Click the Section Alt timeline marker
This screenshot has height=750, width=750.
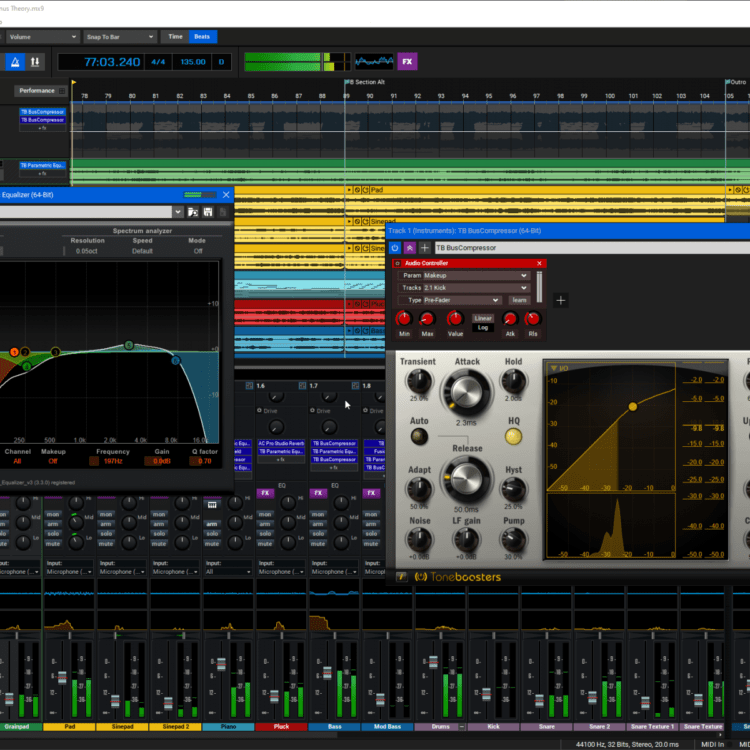(x=366, y=82)
